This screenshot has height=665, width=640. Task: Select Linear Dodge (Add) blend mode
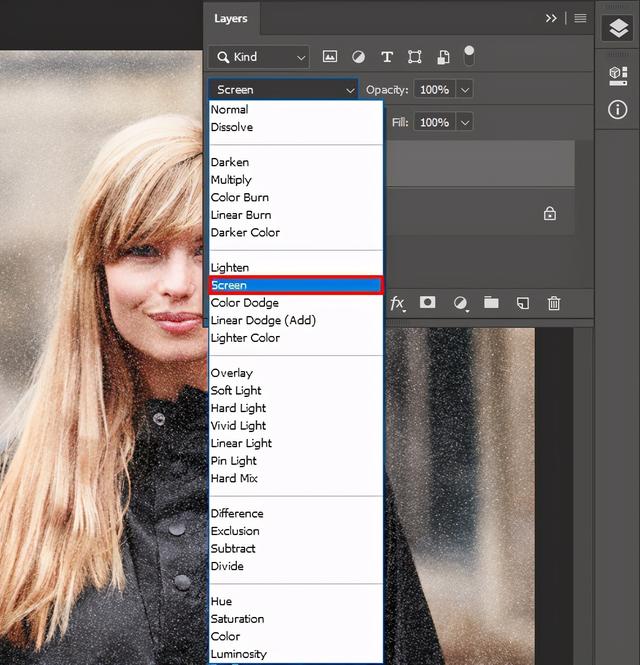click(x=296, y=320)
